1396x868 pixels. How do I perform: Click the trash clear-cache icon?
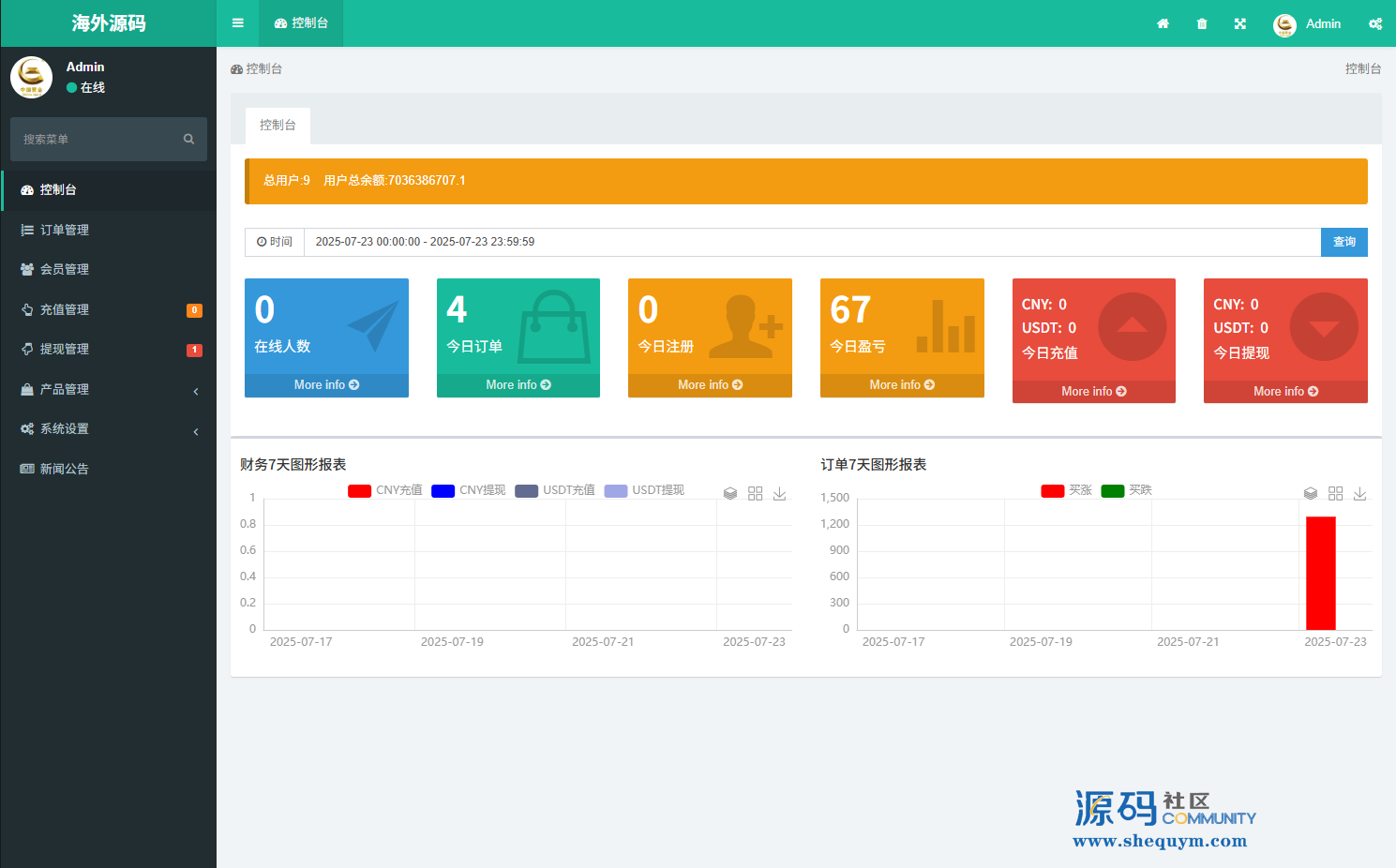[1202, 23]
